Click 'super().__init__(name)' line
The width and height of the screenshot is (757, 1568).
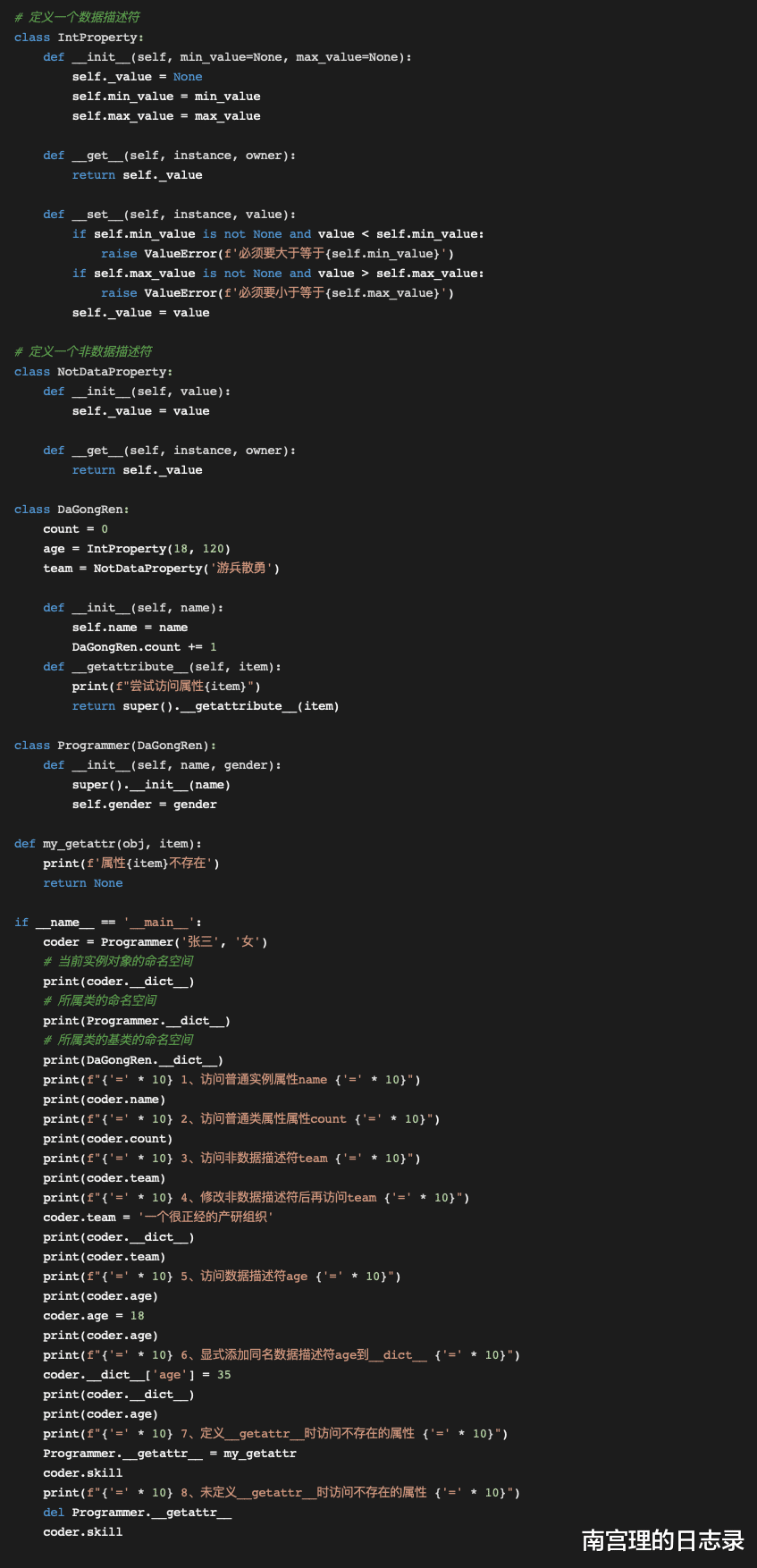point(152,785)
